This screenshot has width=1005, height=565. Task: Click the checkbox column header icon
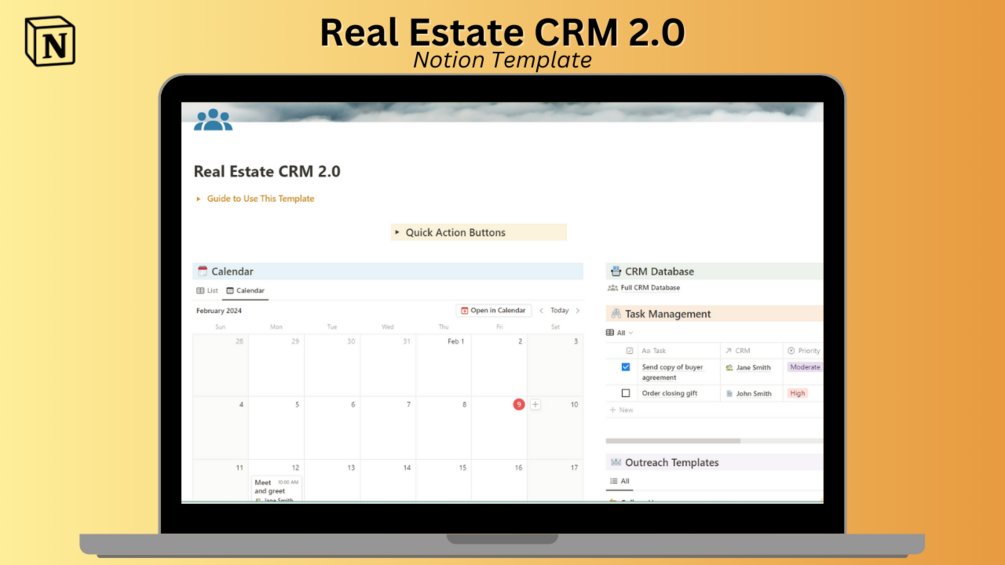(629, 350)
